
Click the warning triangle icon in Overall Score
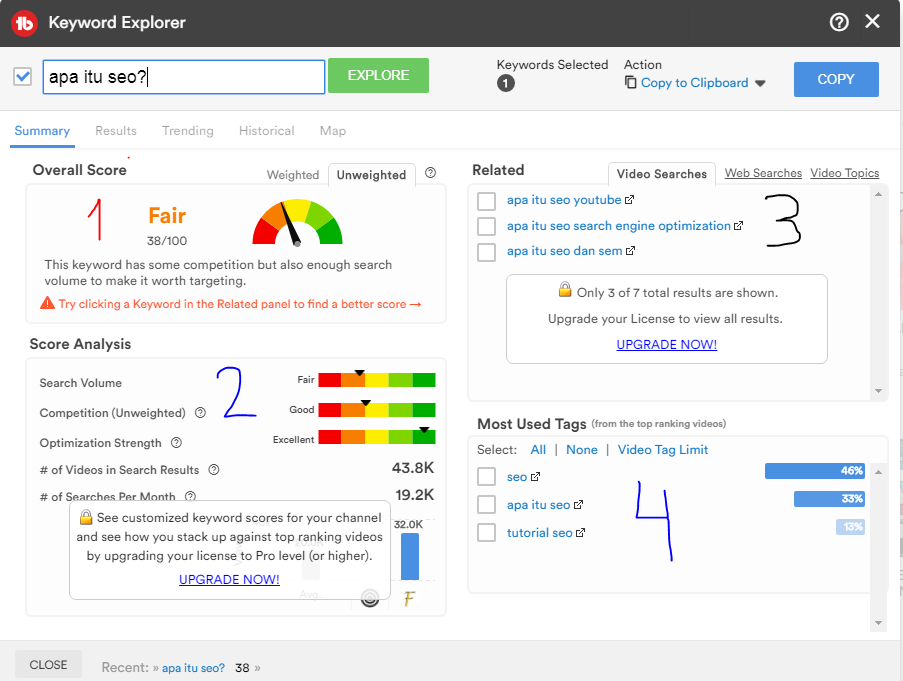(47, 303)
